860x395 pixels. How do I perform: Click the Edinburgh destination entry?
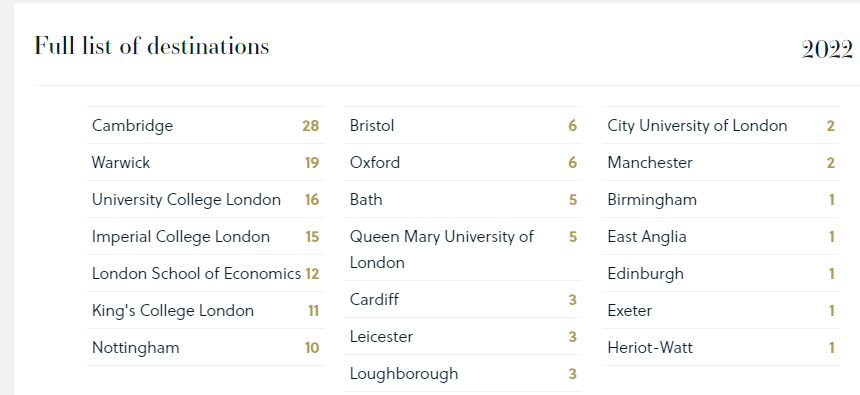(721, 273)
